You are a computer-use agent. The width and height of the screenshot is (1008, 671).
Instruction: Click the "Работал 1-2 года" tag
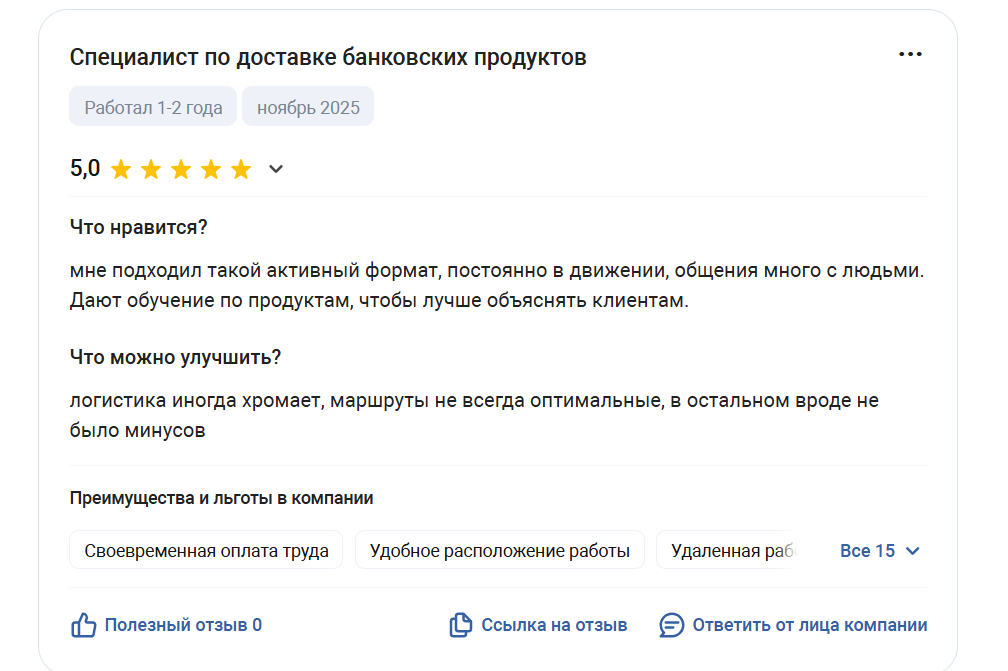coord(153,108)
